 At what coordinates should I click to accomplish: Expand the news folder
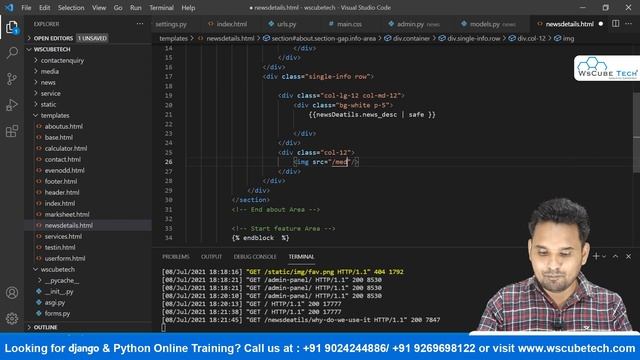coord(88,82)
